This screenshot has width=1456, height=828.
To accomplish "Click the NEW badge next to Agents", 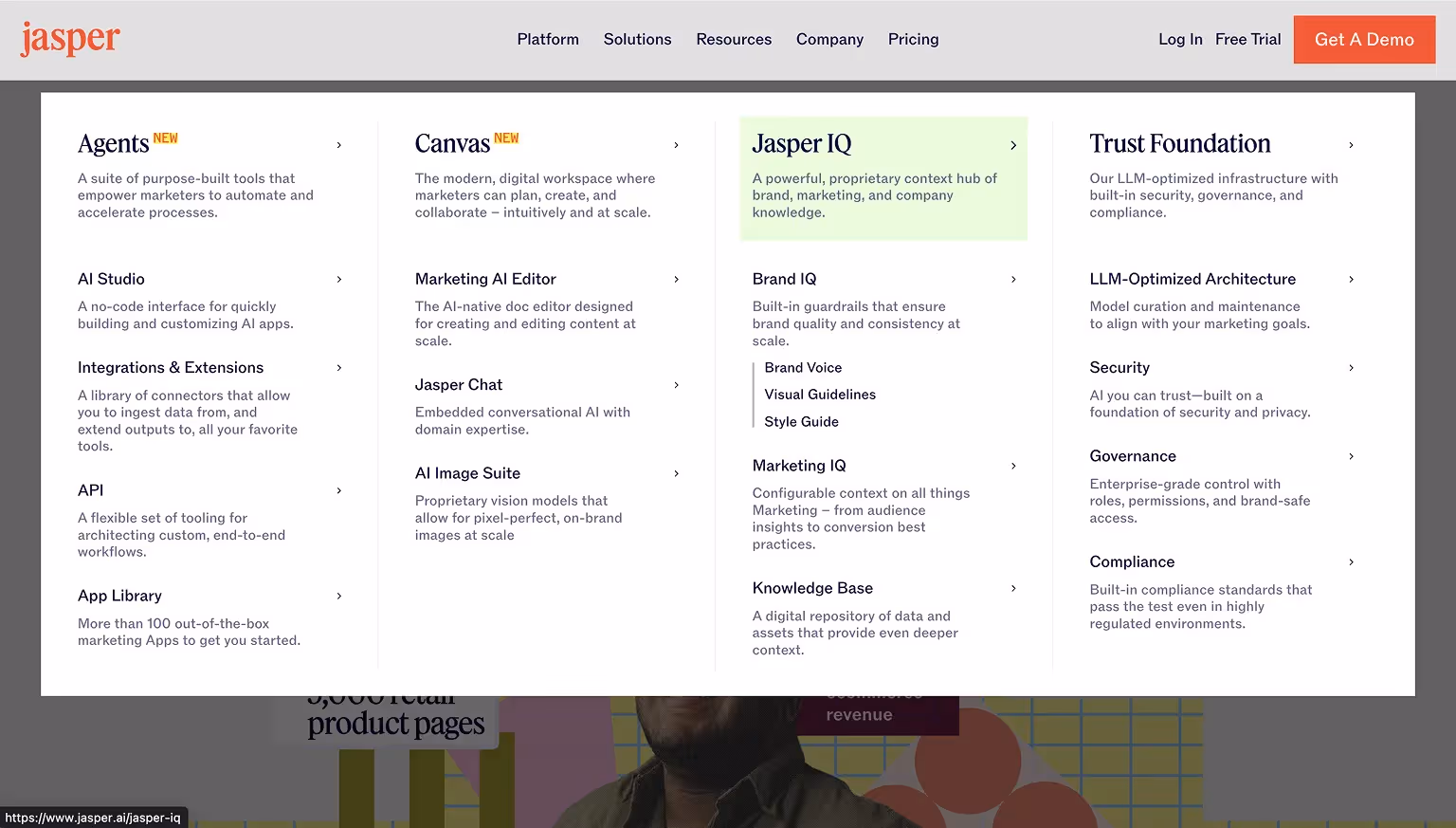I will click(x=166, y=138).
